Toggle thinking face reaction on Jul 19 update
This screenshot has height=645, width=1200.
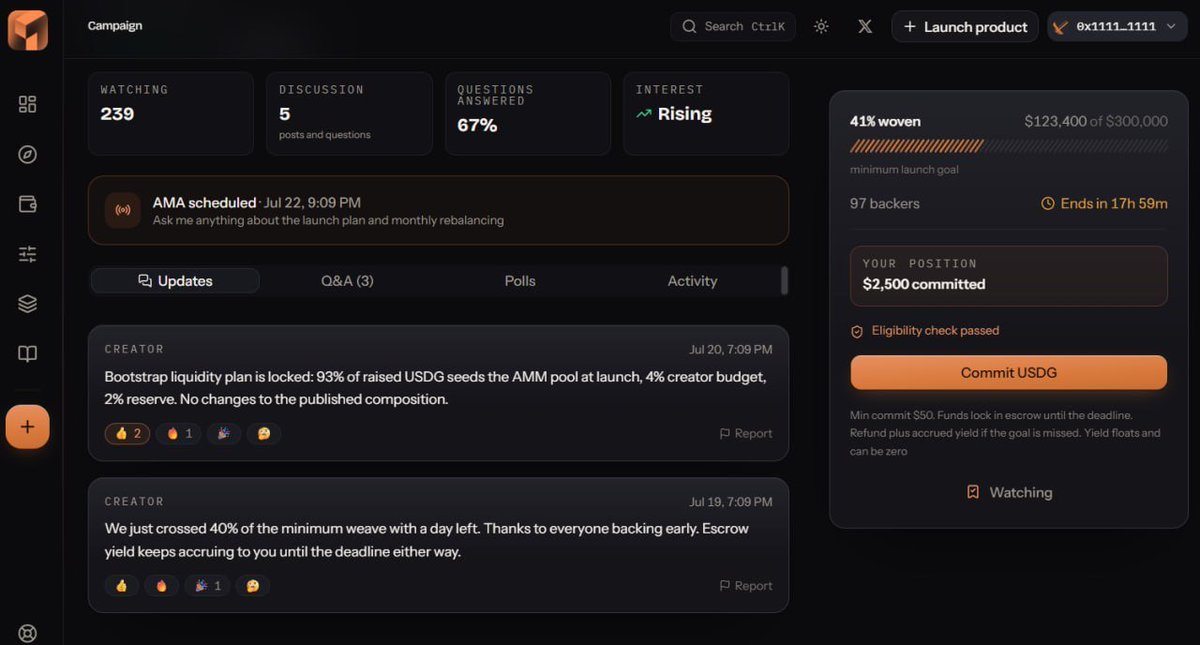click(253, 586)
